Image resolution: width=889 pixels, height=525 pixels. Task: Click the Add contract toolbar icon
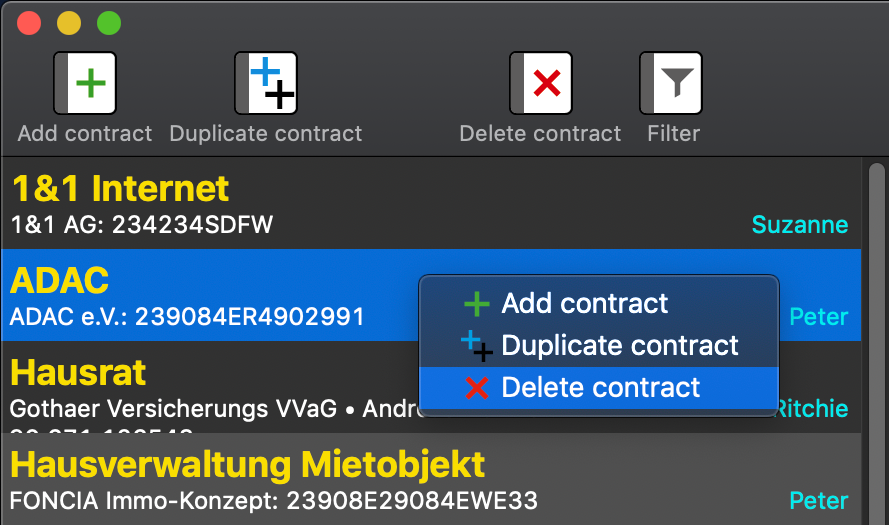pyautogui.click(x=85, y=83)
